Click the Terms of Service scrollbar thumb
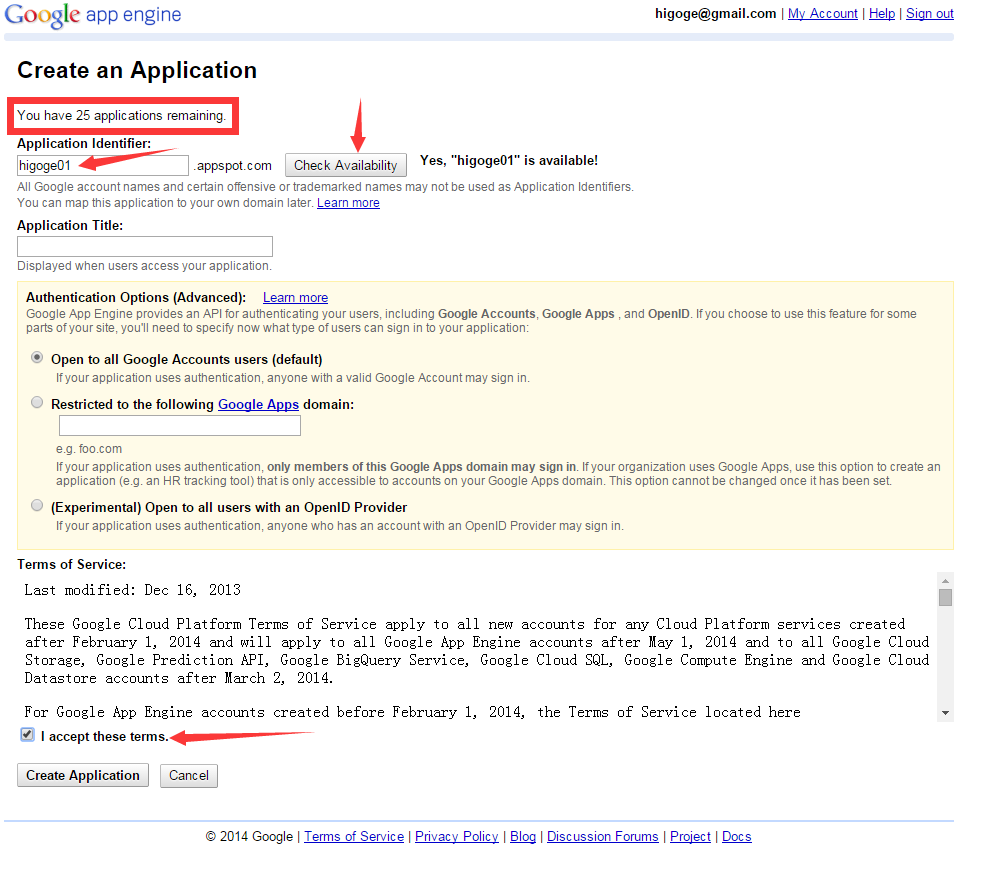This screenshot has height=873, width=988. [945, 597]
